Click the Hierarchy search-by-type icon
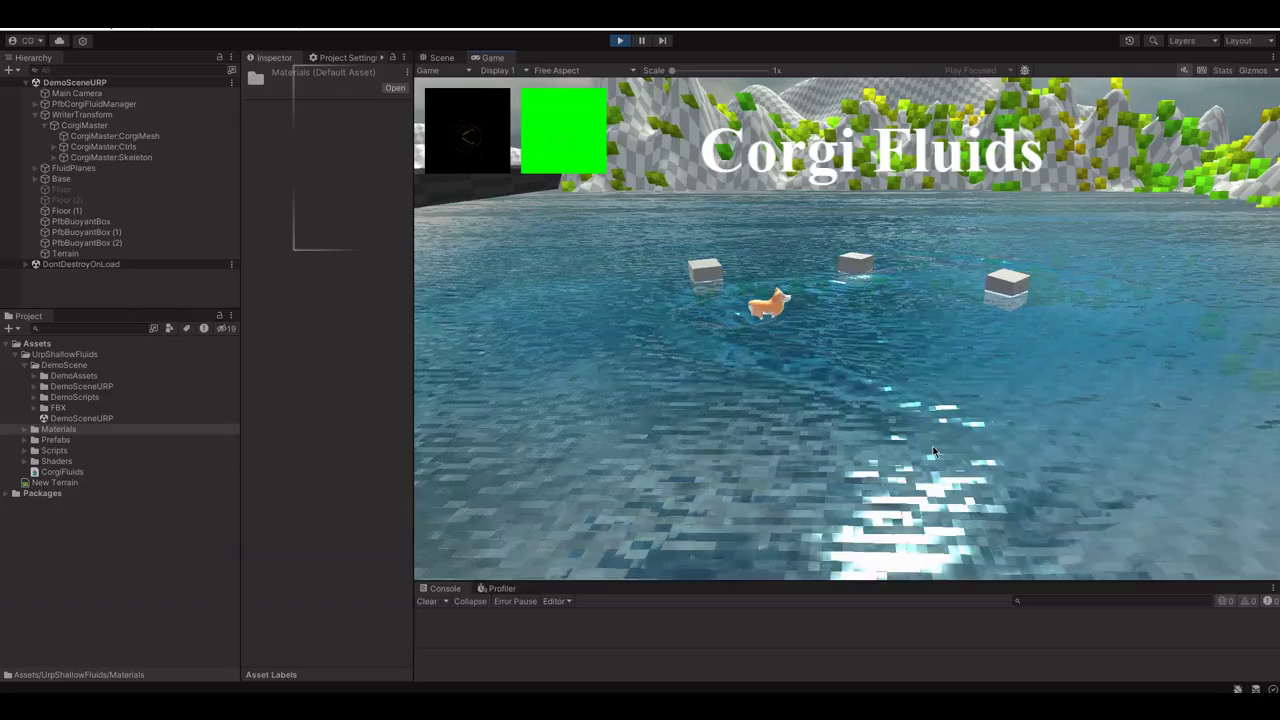The width and height of the screenshot is (1280, 720). [232, 70]
